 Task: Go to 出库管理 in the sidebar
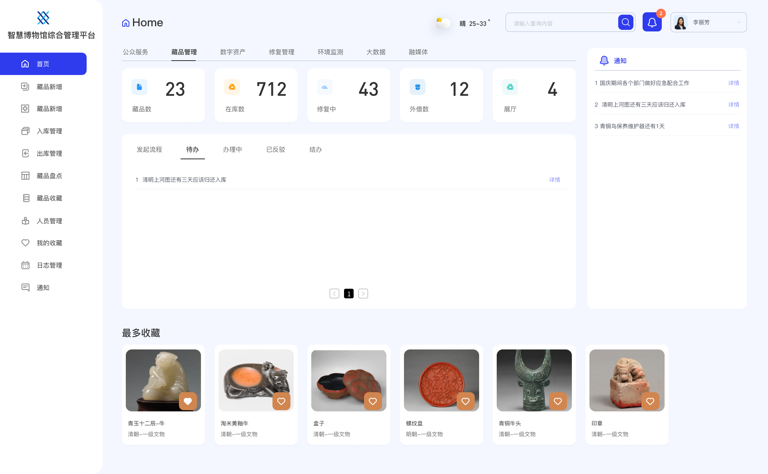[x=49, y=153]
